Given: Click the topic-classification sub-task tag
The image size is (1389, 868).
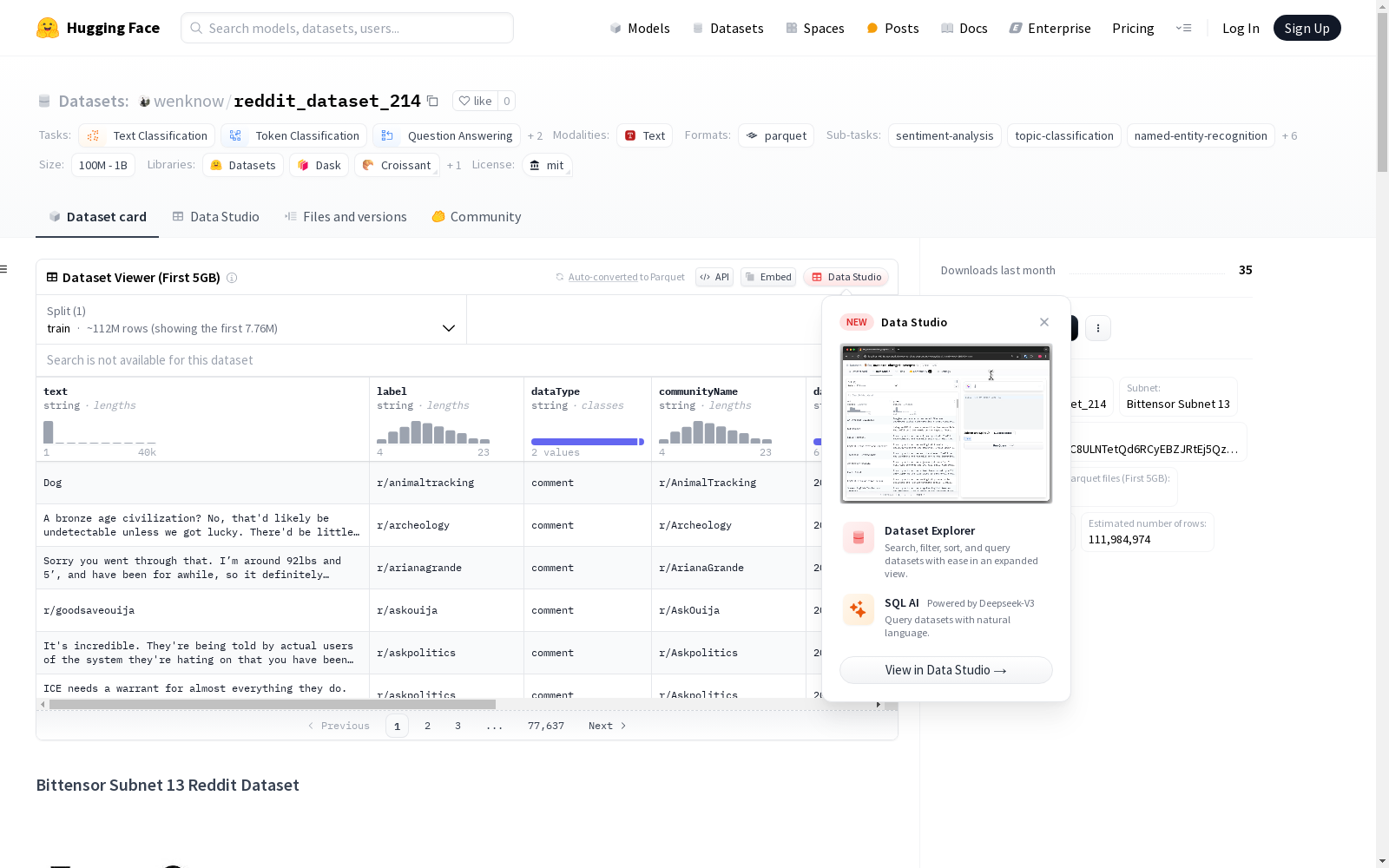Looking at the screenshot, I should point(1064,135).
